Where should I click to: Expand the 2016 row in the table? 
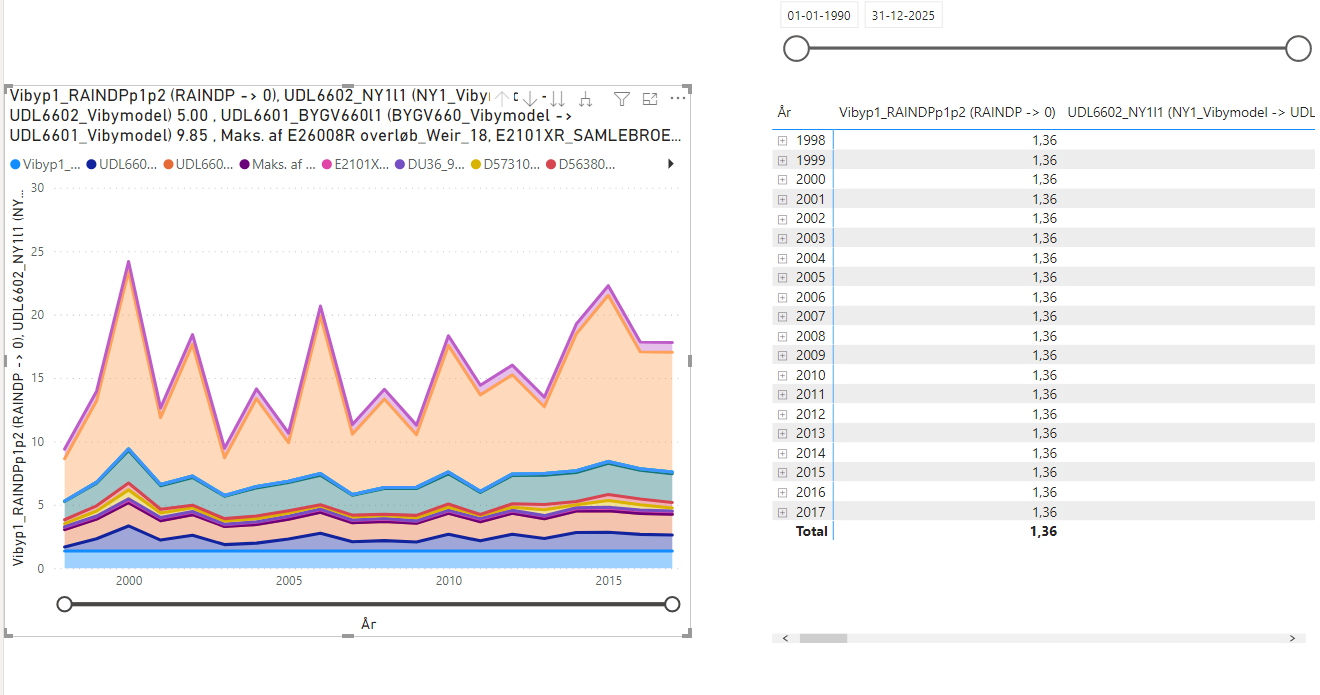point(782,492)
